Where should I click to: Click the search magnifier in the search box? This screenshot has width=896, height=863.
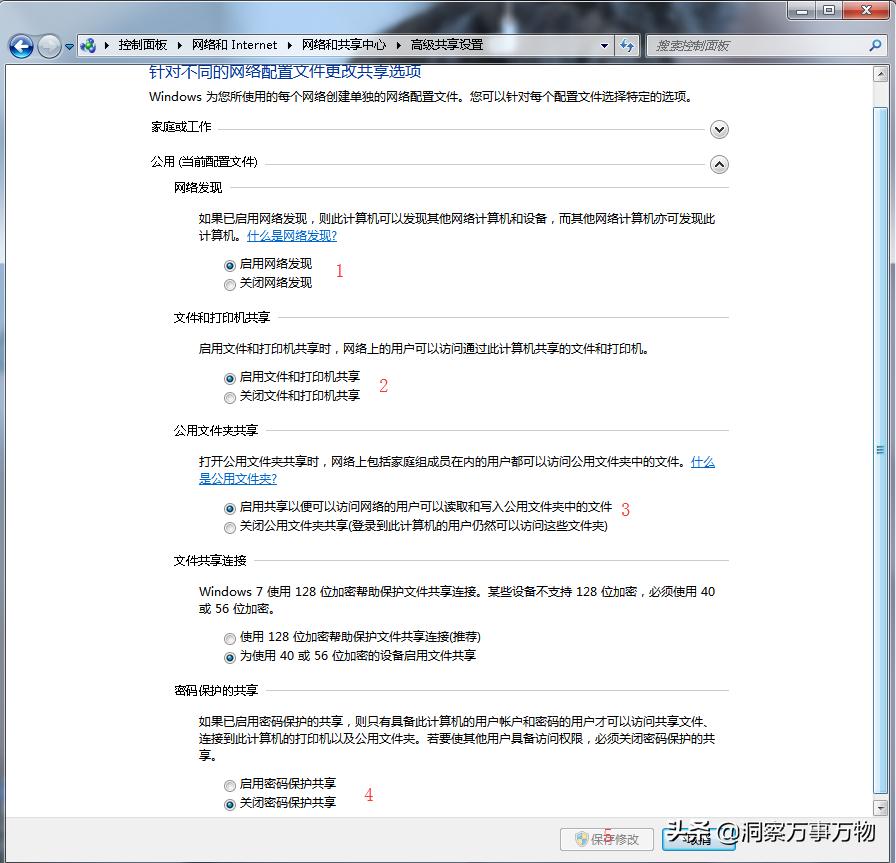[875, 46]
